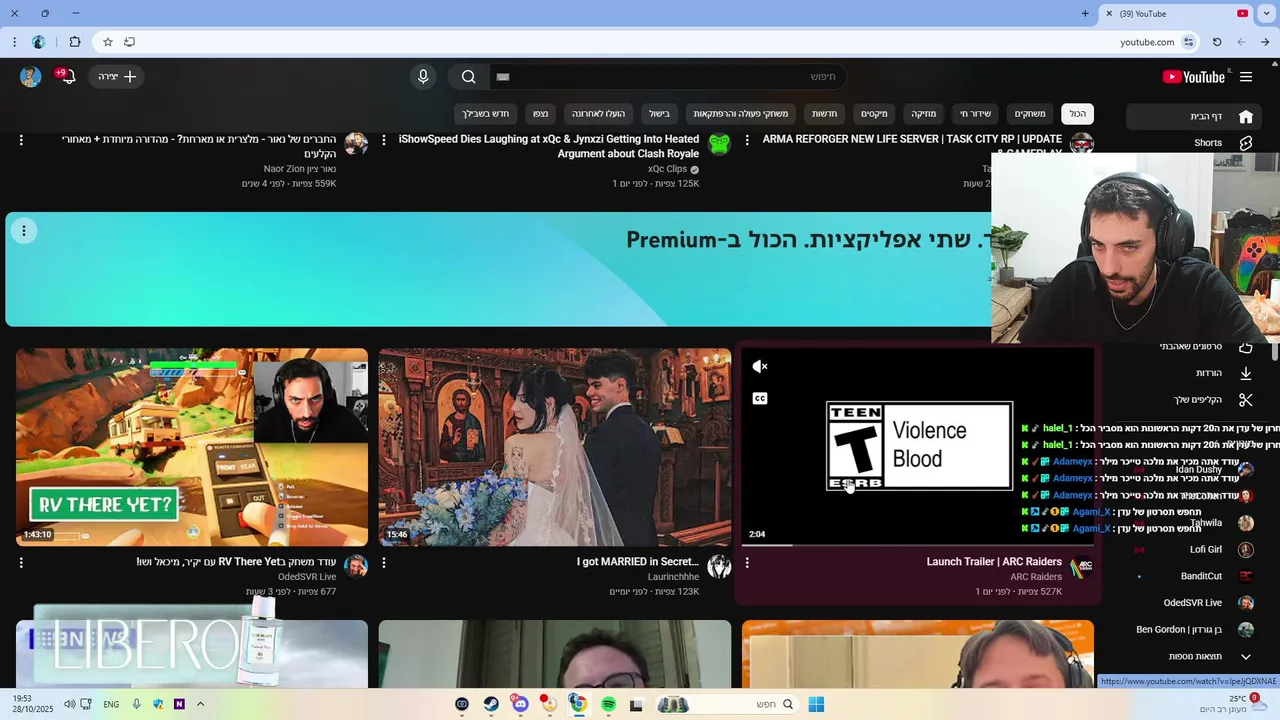Open the 'RV There Yet' video thumbnail
Image resolution: width=1280 pixels, height=720 pixels.
point(192,447)
